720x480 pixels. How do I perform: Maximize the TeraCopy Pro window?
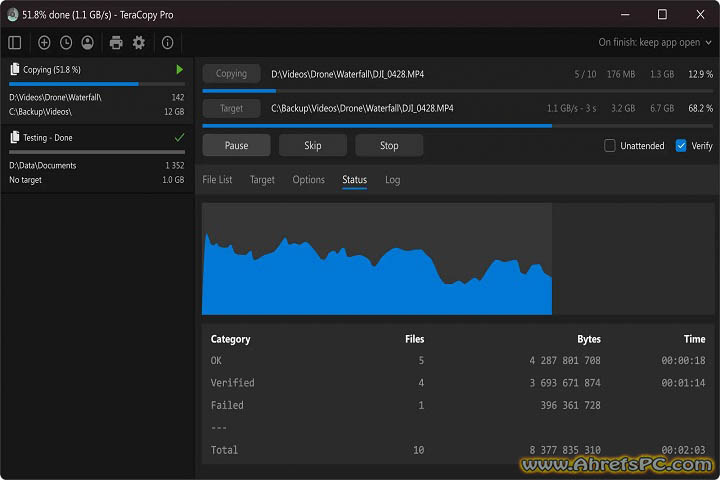662,14
